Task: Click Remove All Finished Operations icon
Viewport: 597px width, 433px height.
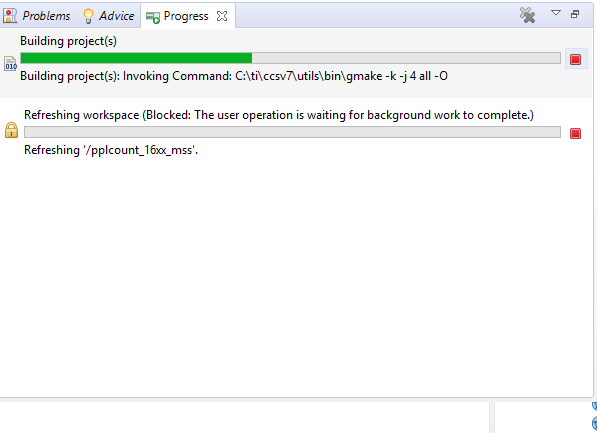Action: (527, 15)
